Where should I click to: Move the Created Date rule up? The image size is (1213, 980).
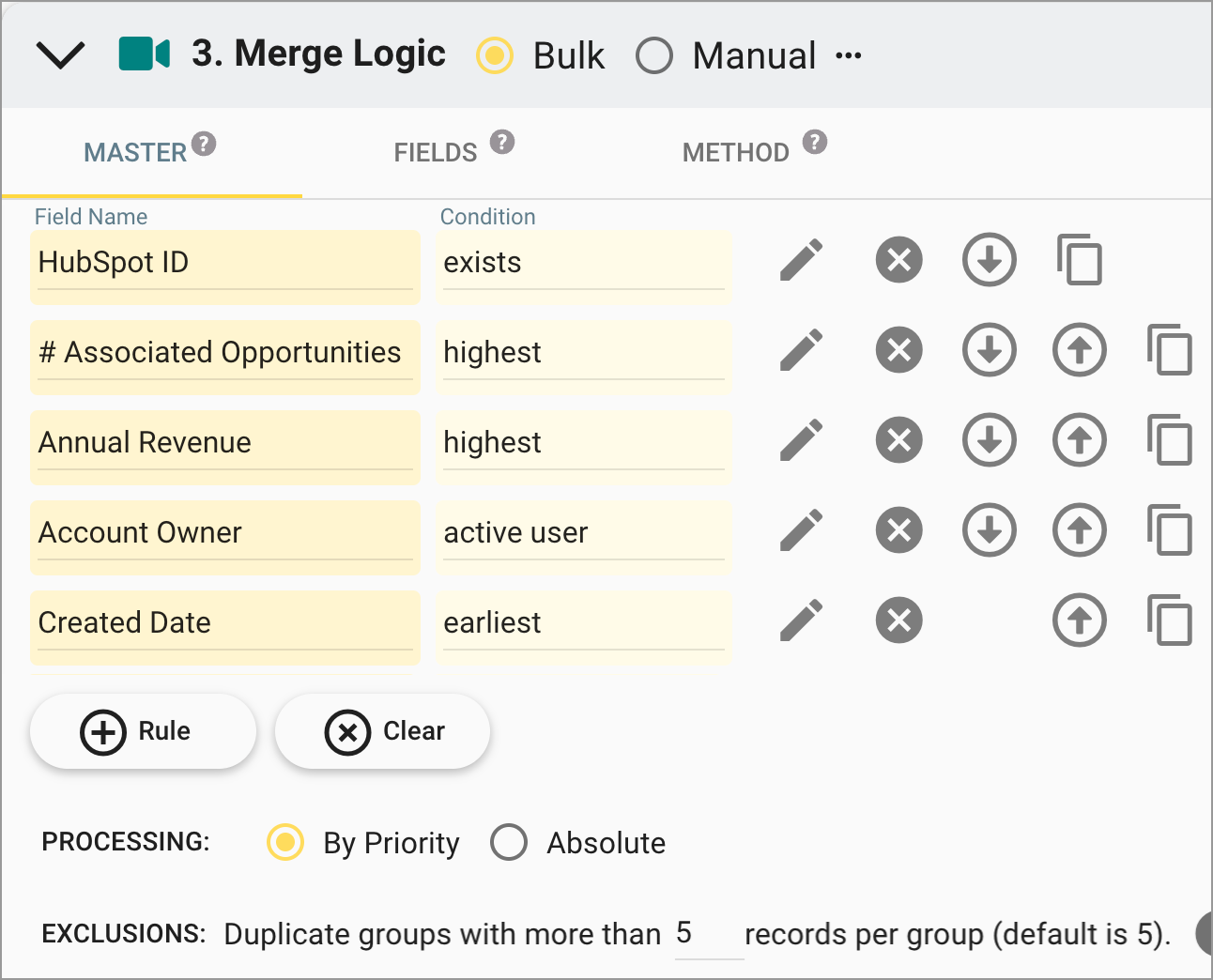coord(1079,620)
